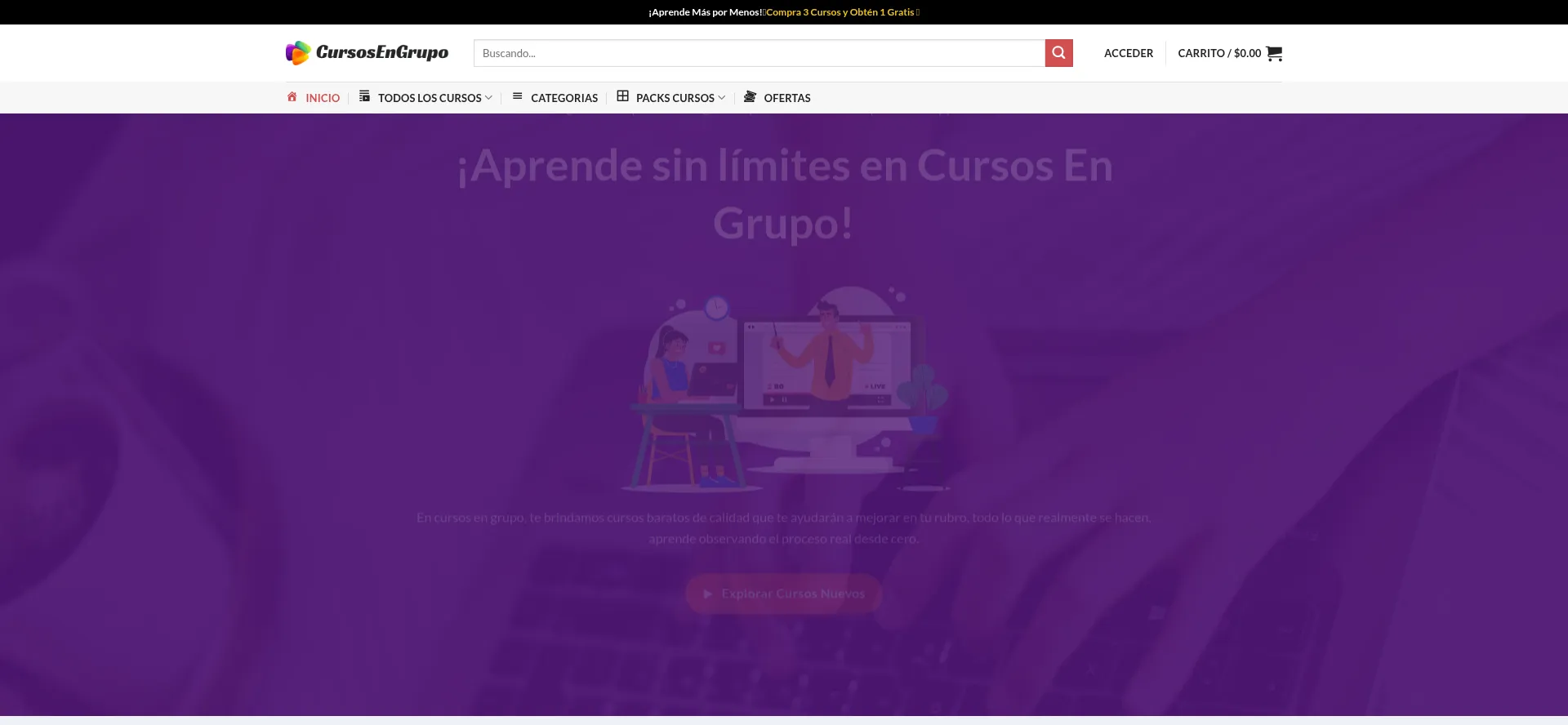The width and height of the screenshot is (1568, 725).
Task: Open TODOS LOS CURSOS menu
Action: coord(430,98)
